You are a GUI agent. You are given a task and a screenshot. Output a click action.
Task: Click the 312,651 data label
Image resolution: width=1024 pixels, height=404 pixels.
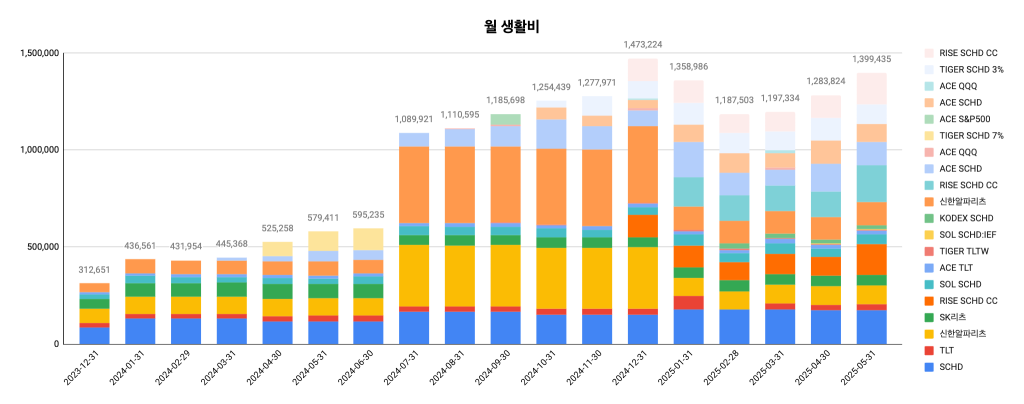(95, 269)
